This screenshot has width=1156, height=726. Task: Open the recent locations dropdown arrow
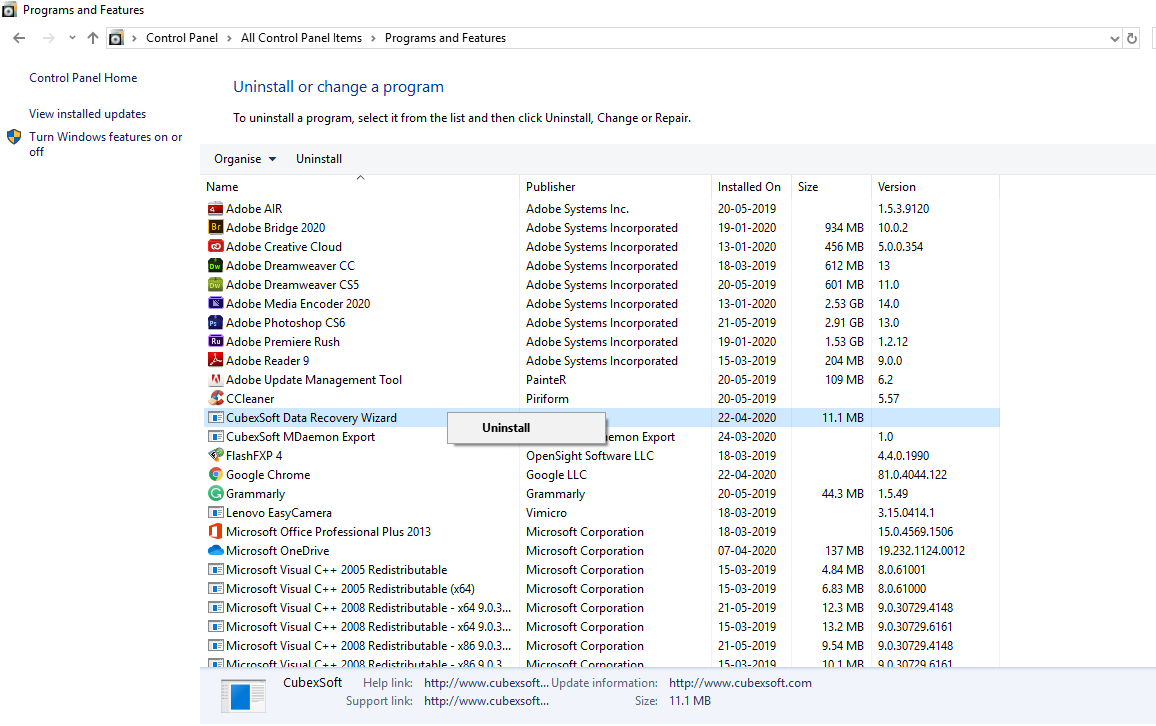(72, 38)
